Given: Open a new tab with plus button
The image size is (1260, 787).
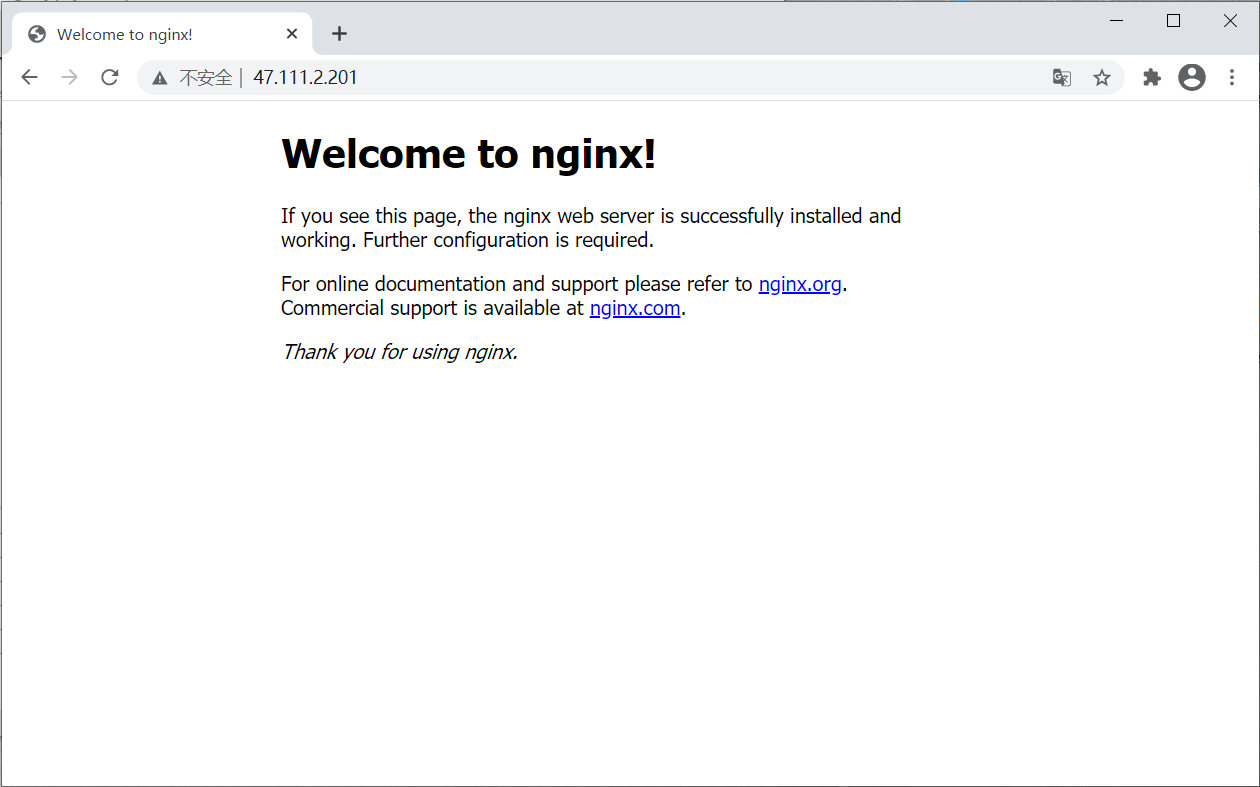Looking at the screenshot, I should tap(339, 34).
